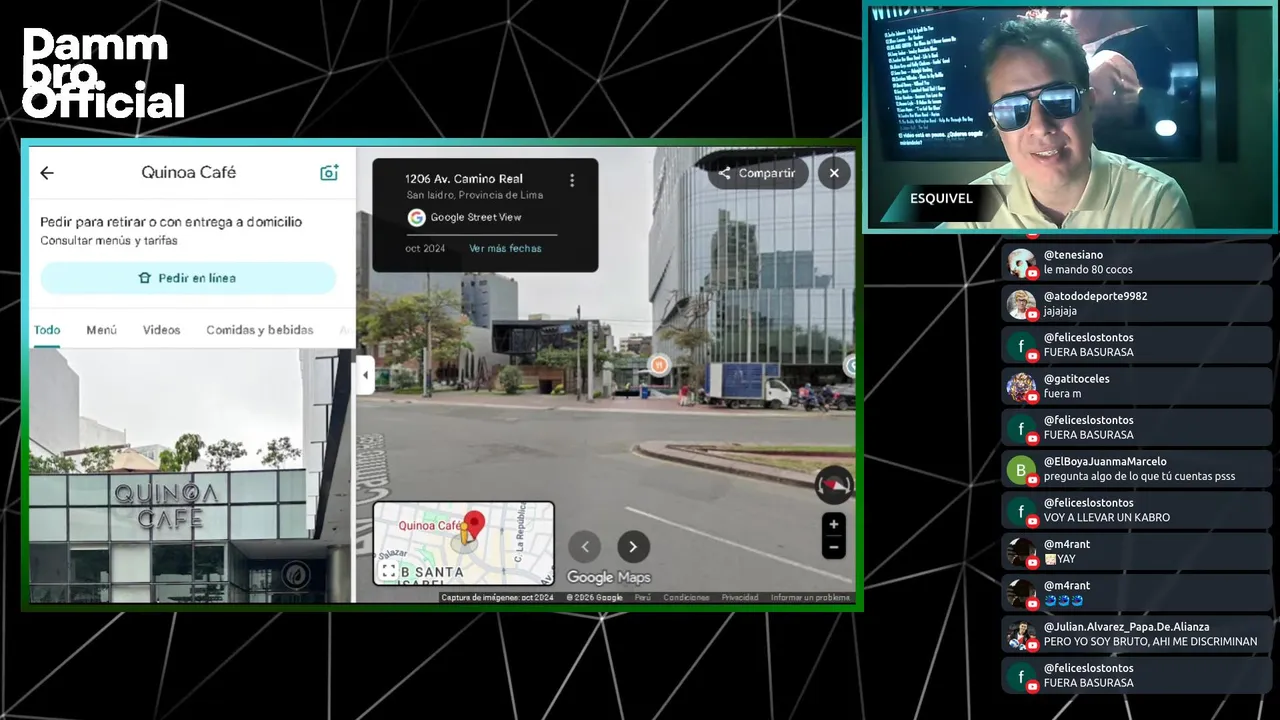Screen dimensions: 1280x720
Task: Click the oct 2024 date label
Action: pyautogui.click(x=425, y=248)
